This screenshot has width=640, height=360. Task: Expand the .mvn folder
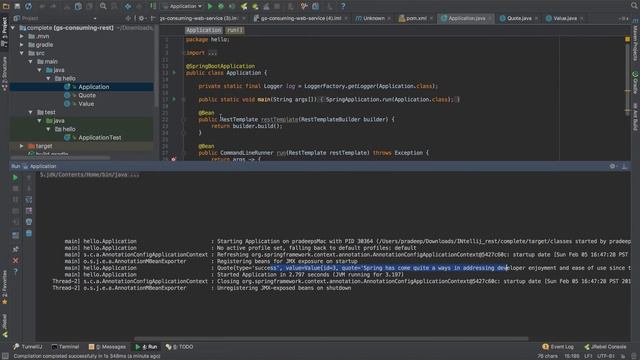22,36
